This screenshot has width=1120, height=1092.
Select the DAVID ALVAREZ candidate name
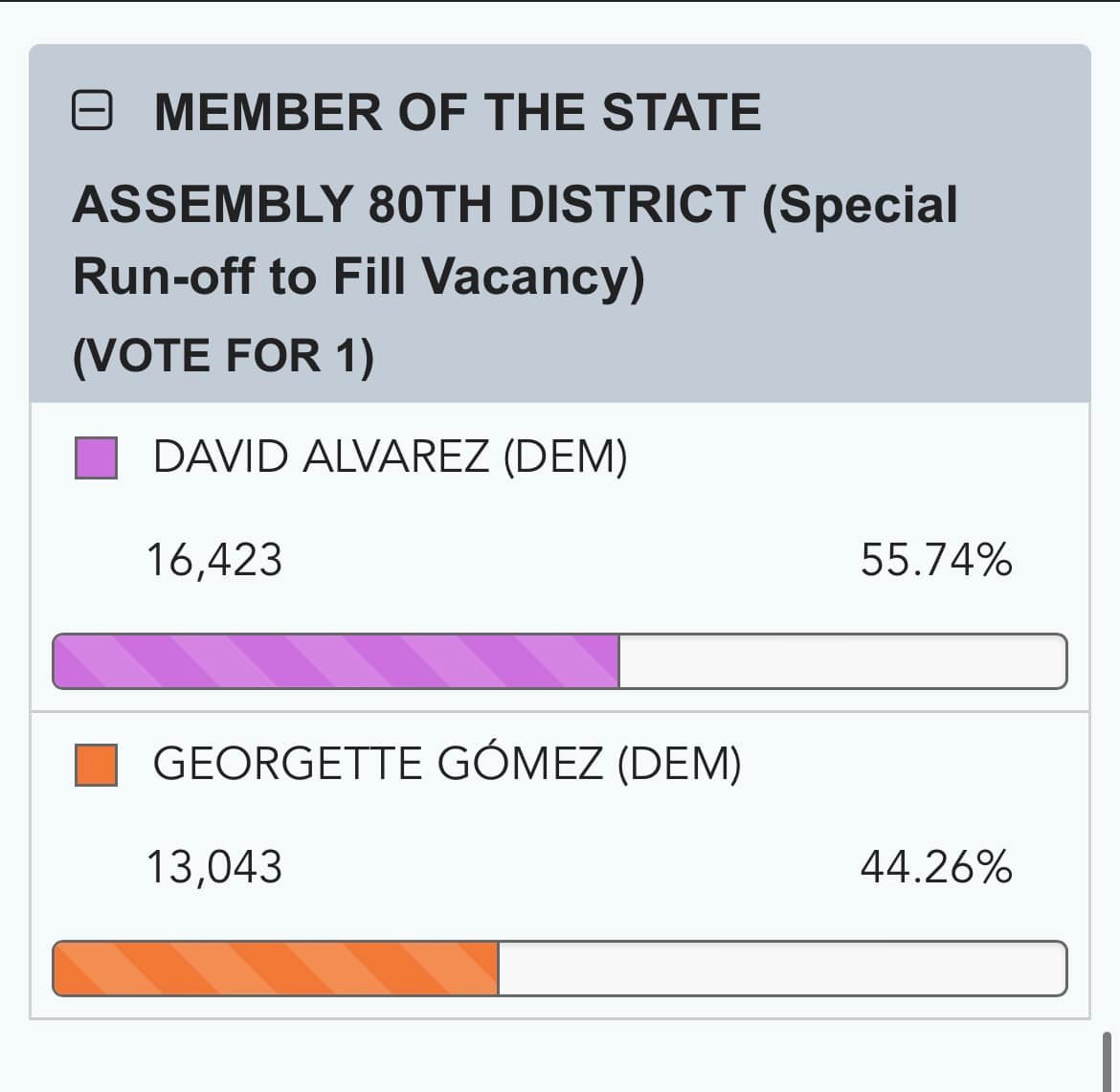(321, 457)
